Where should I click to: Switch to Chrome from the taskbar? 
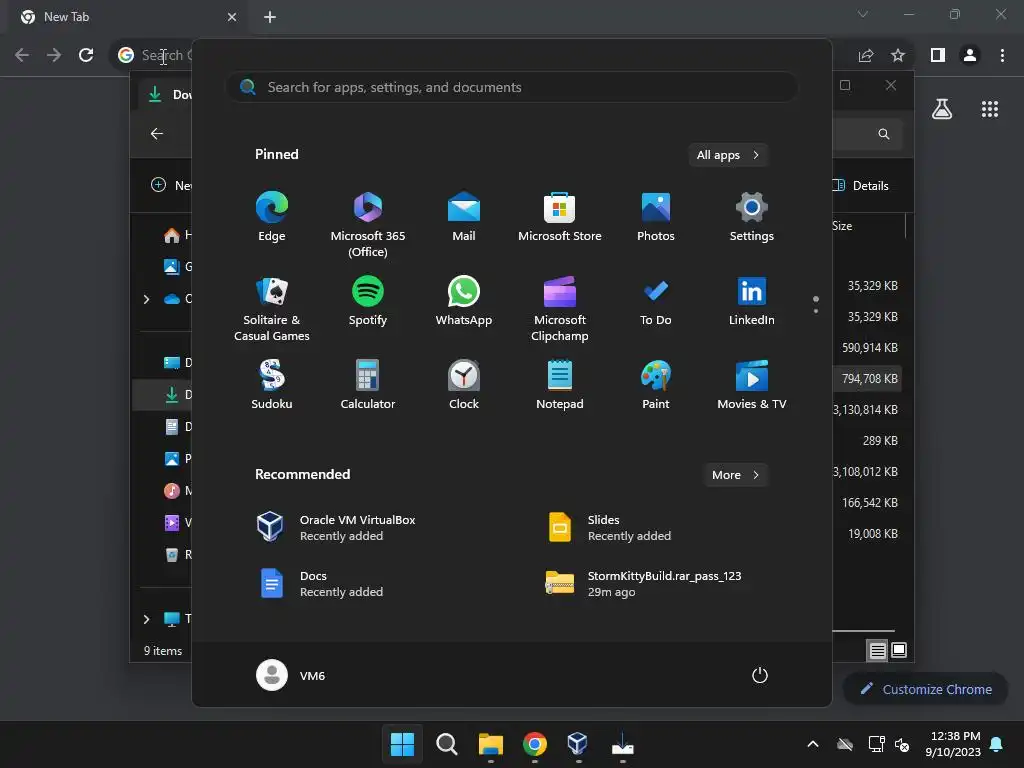pos(534,744)
